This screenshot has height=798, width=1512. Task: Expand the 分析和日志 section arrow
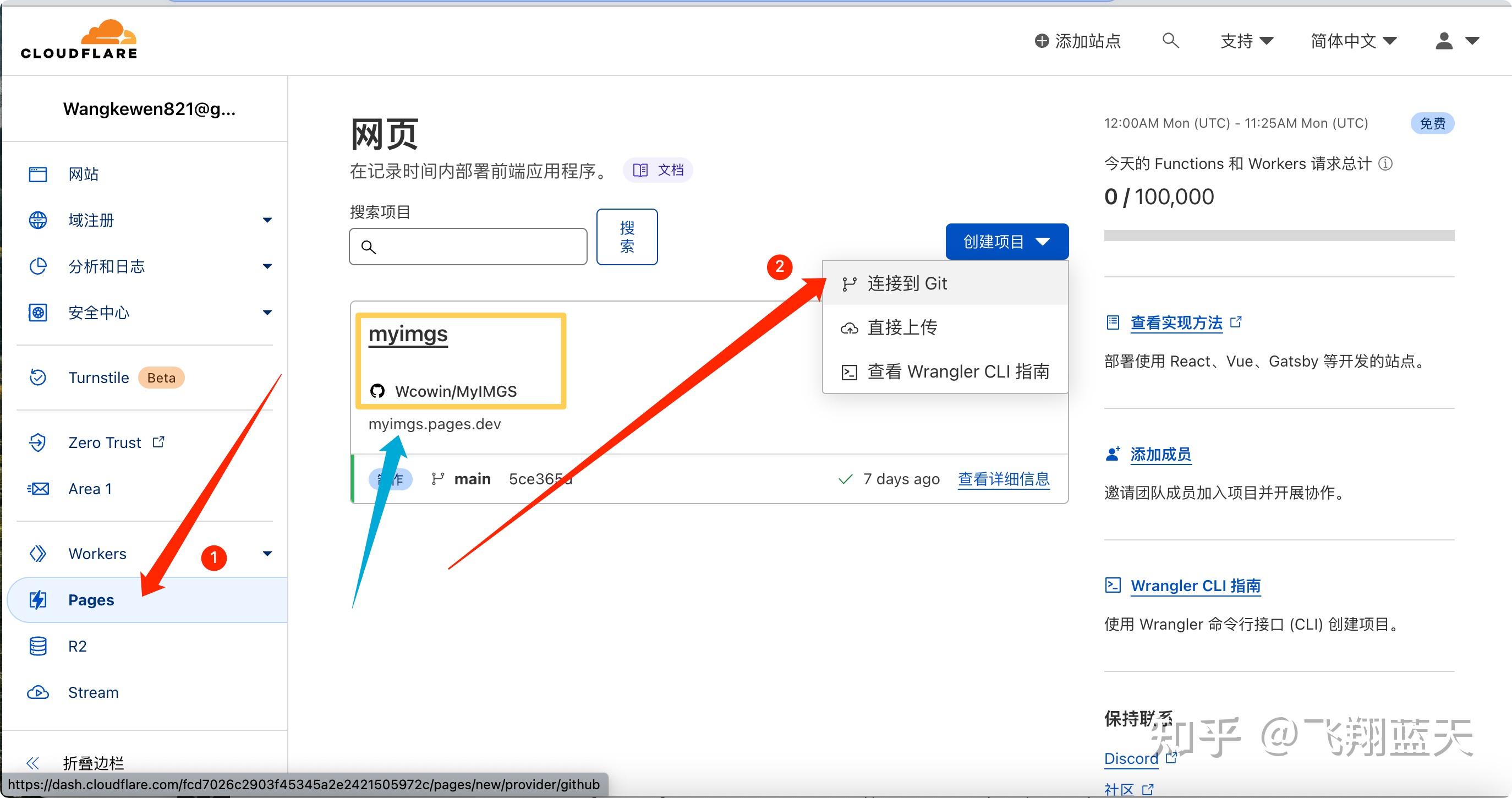(267, 266)
